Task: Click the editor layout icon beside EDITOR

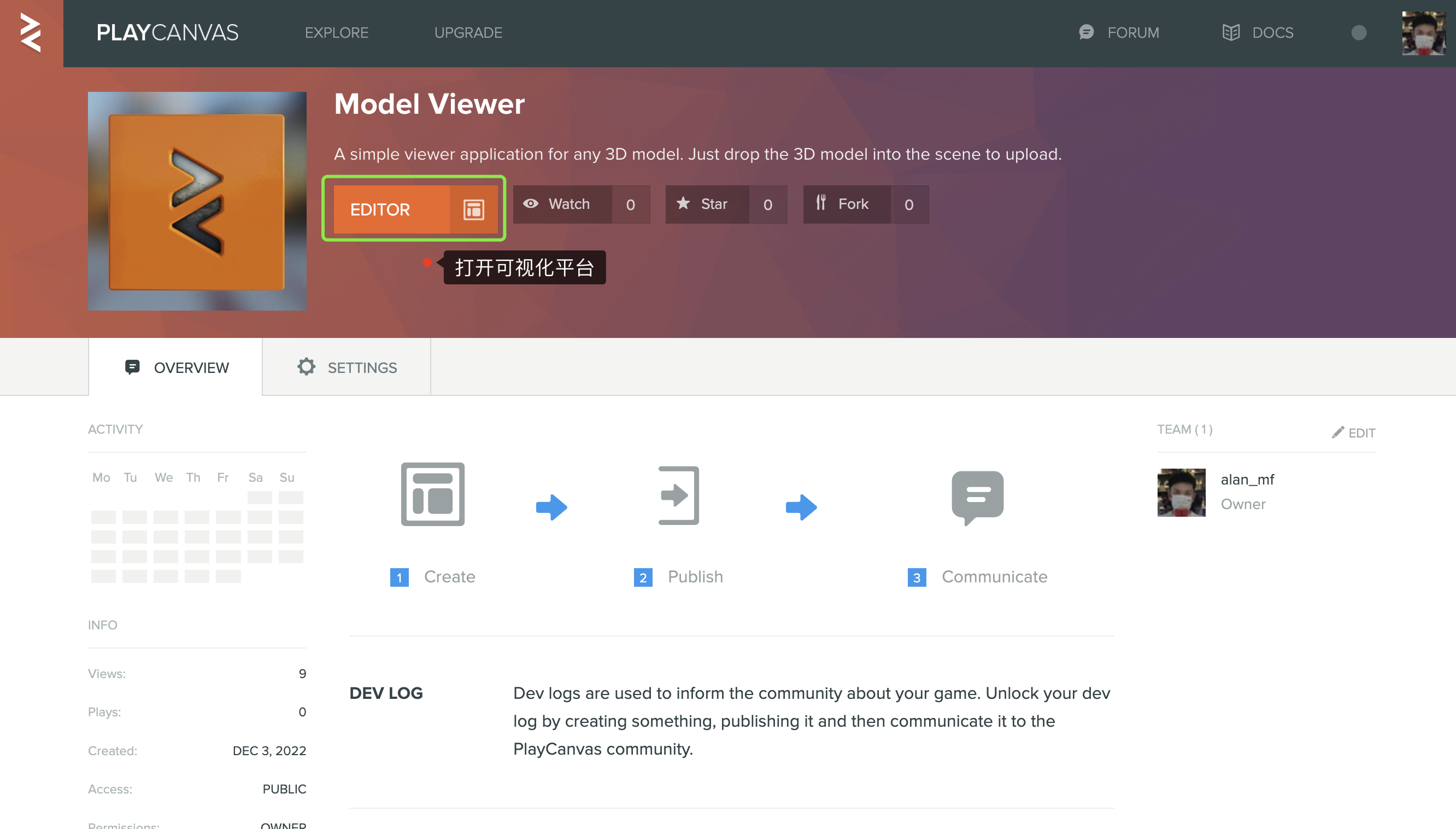Action: [473, 209]
